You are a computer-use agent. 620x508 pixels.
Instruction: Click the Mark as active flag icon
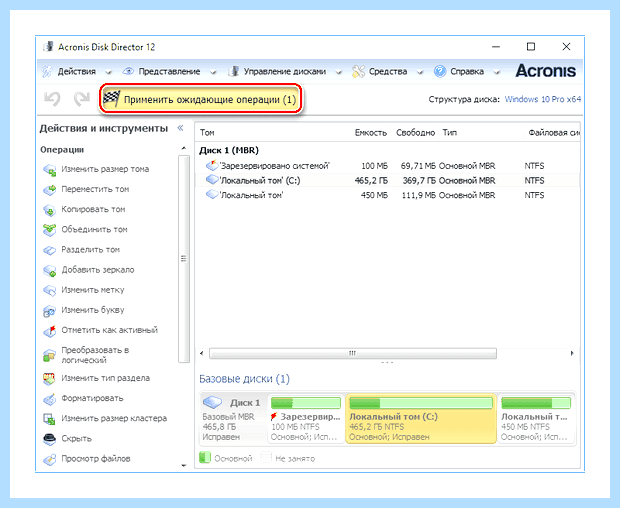coord(49,331)
